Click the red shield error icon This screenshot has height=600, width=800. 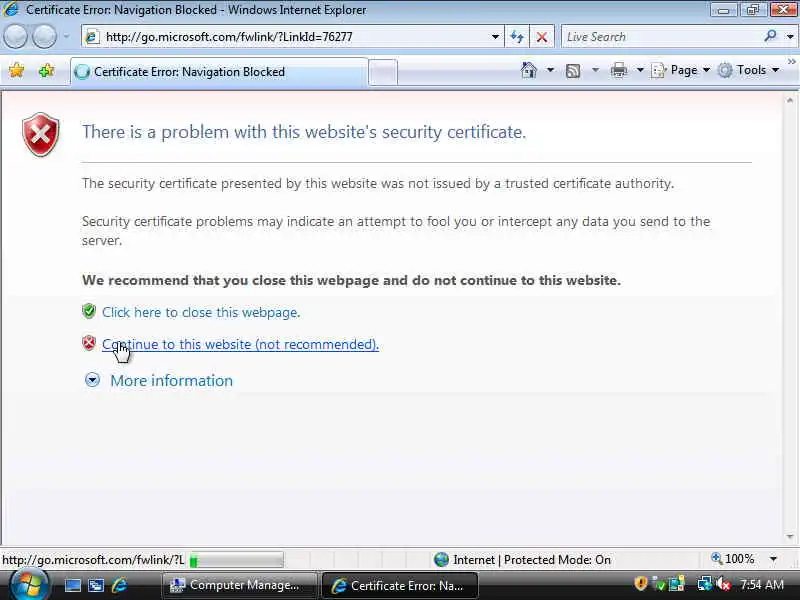click(x=41, y=135)
